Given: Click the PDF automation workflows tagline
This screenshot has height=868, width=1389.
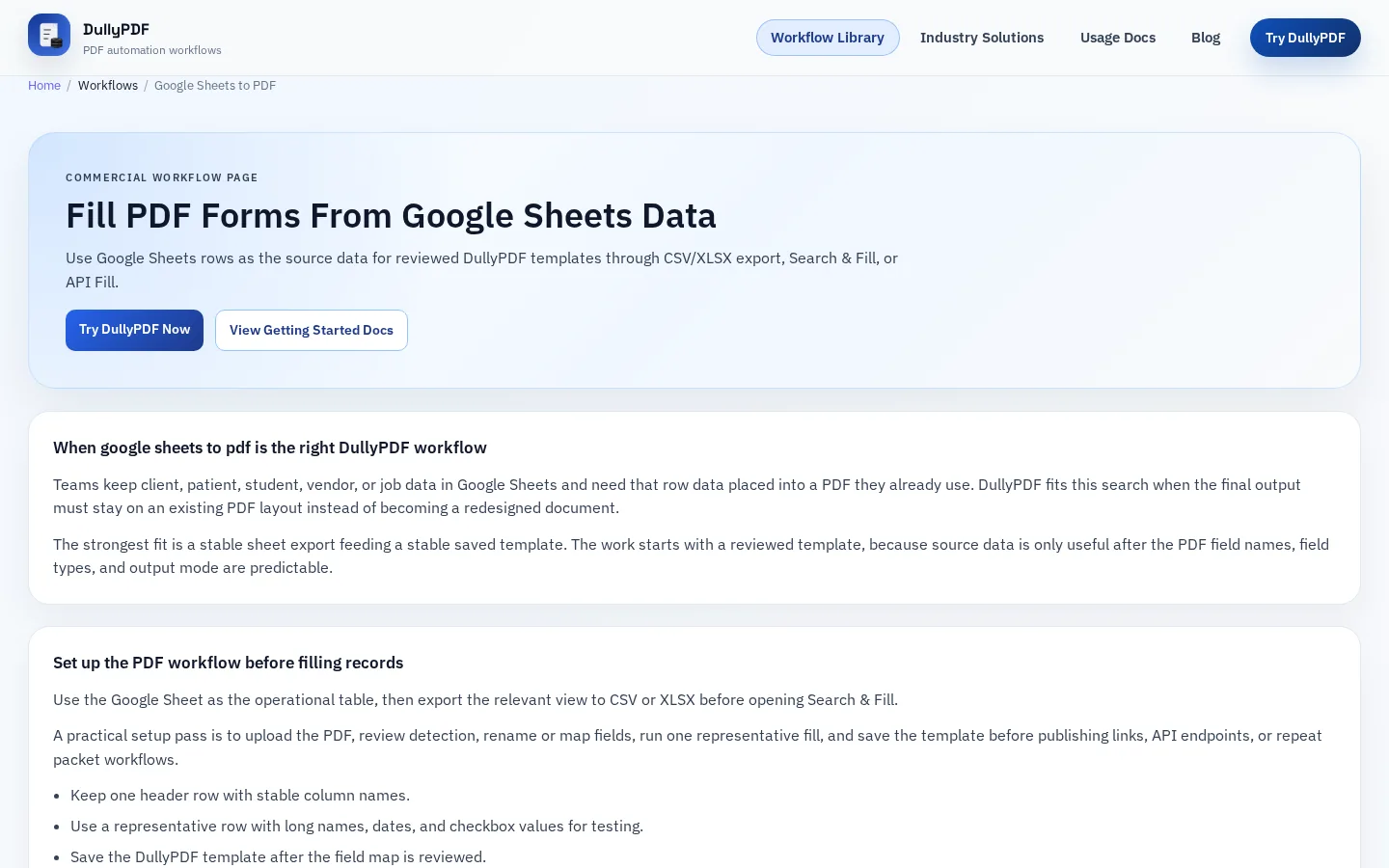Looking at the screenshot, I should (152, 50).
